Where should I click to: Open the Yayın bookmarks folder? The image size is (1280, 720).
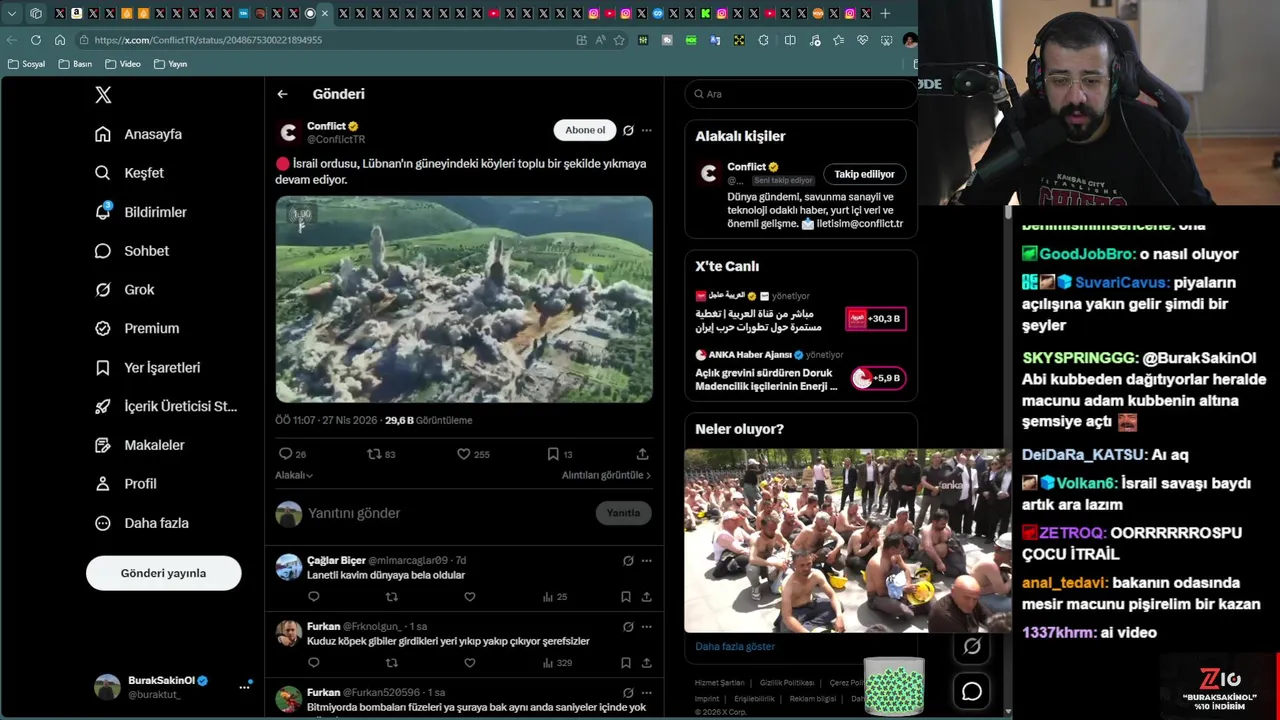click(170, 64)
